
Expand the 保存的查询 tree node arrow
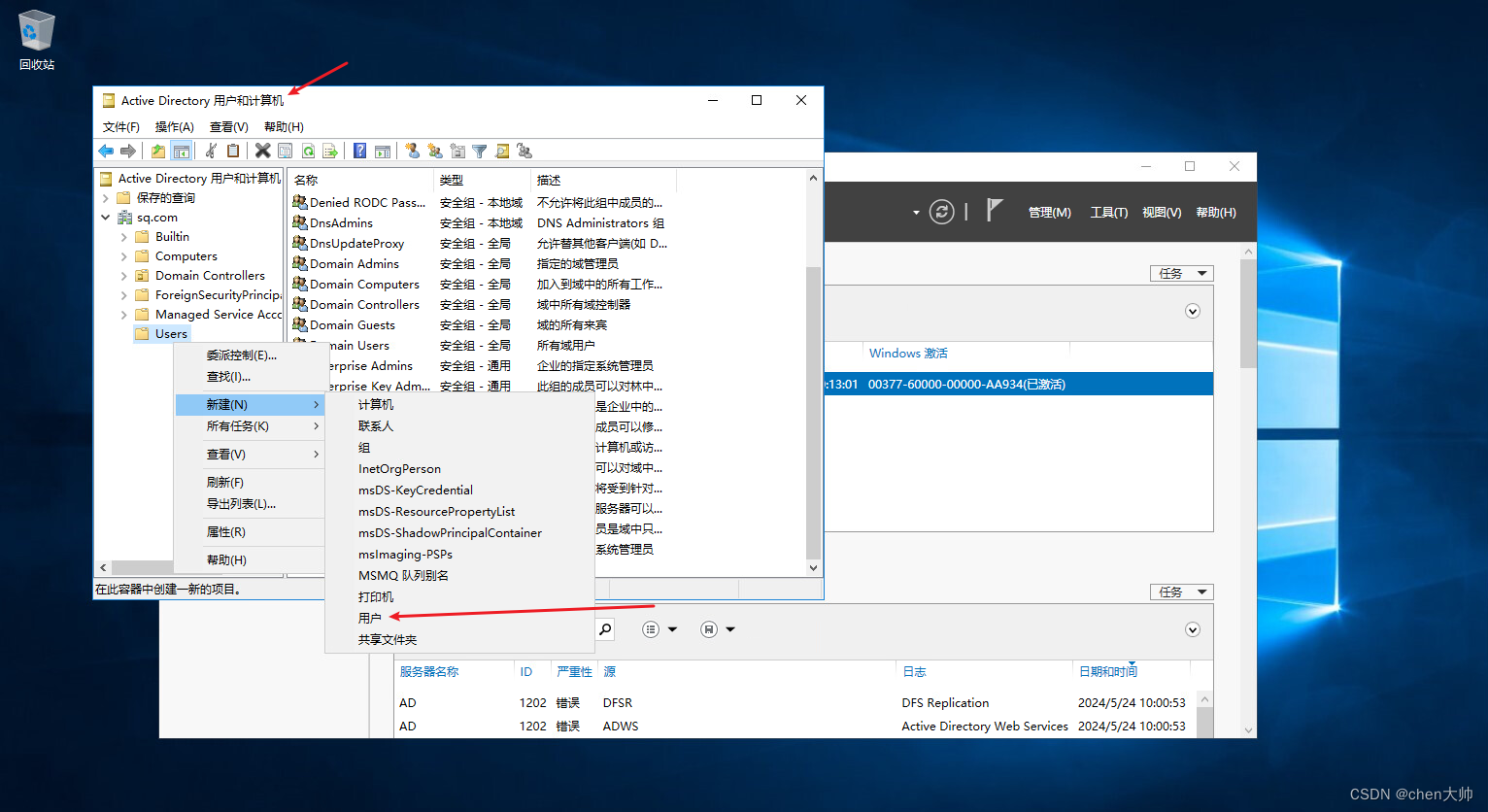[106, 198]
